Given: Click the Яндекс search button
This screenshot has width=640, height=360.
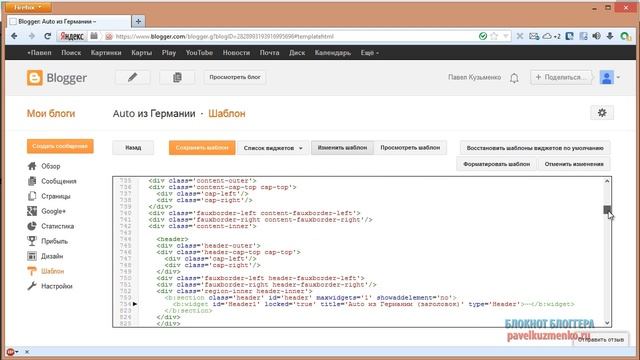Looking at the screenshot, I should tap(72, 36).
